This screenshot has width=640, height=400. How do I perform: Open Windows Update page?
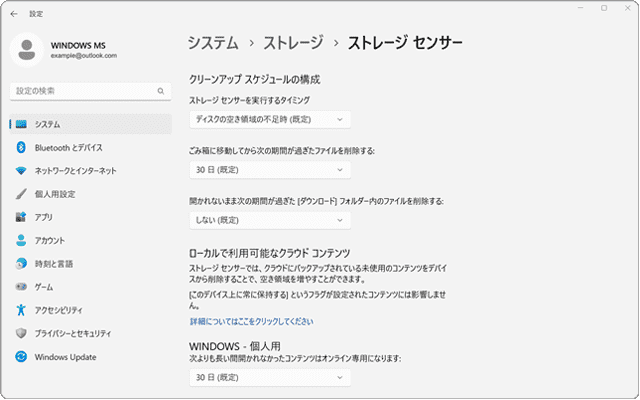91,357
